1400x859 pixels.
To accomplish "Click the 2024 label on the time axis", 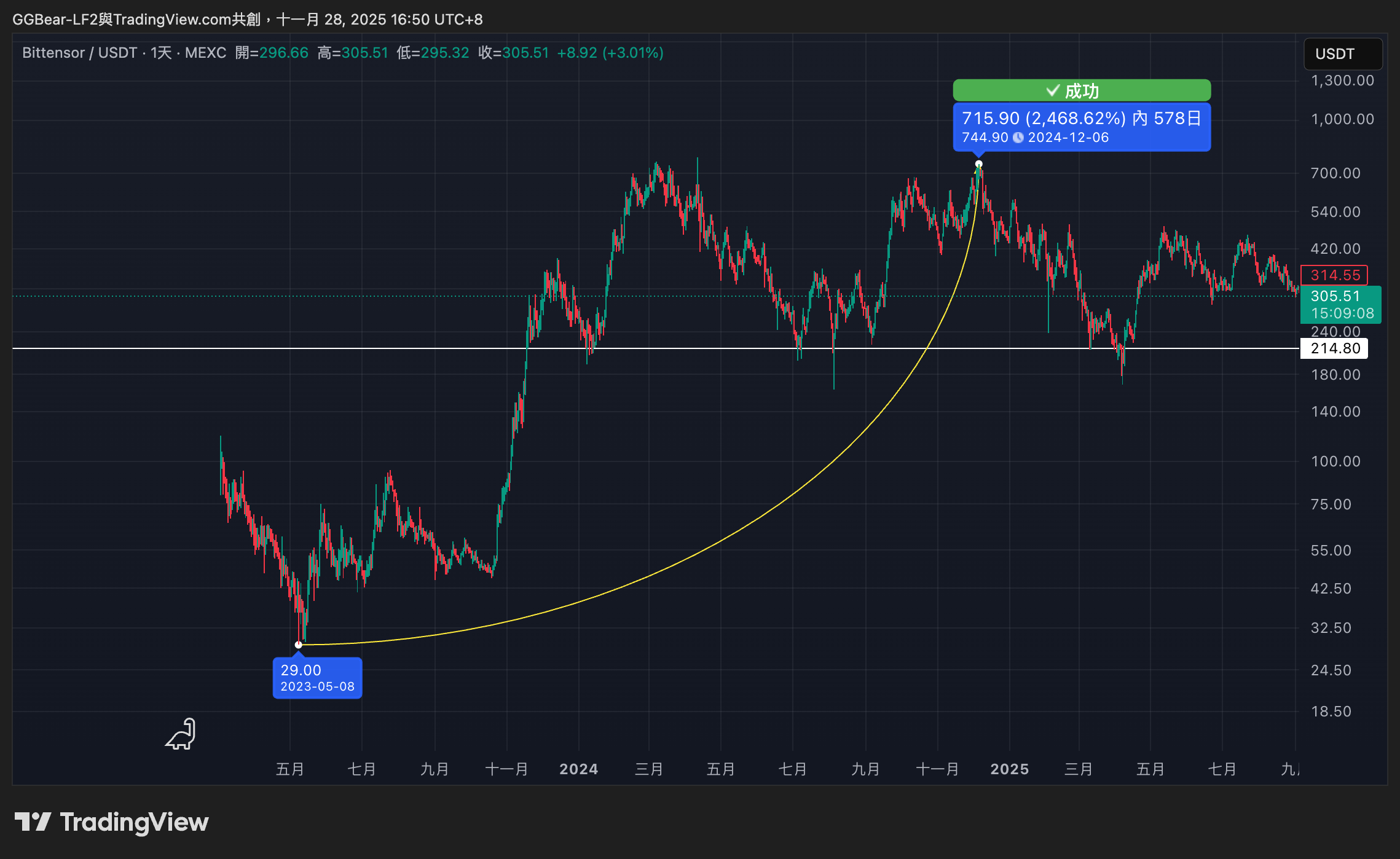I will click(578, 769).
